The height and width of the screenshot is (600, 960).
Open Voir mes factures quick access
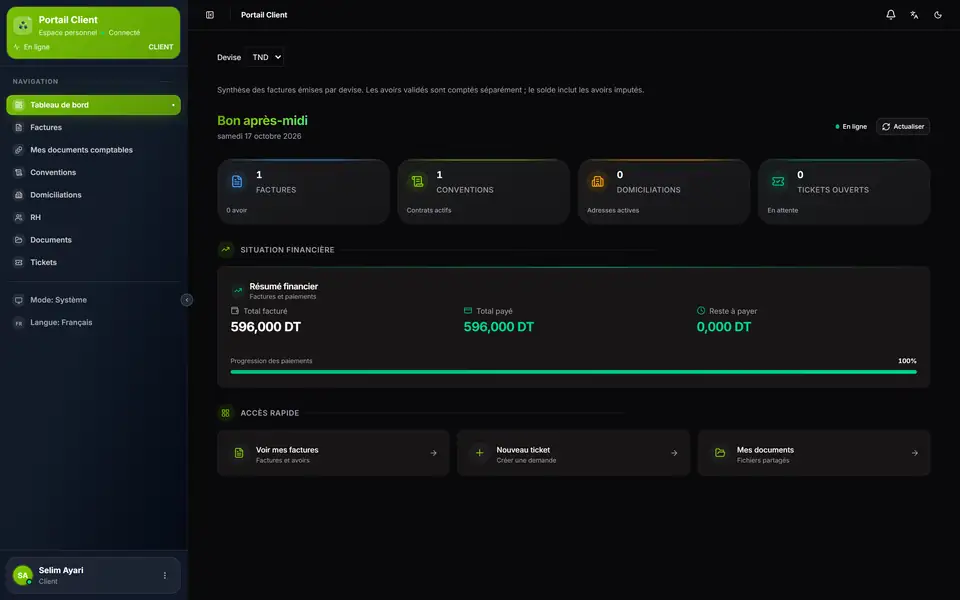tap(333, 453)
